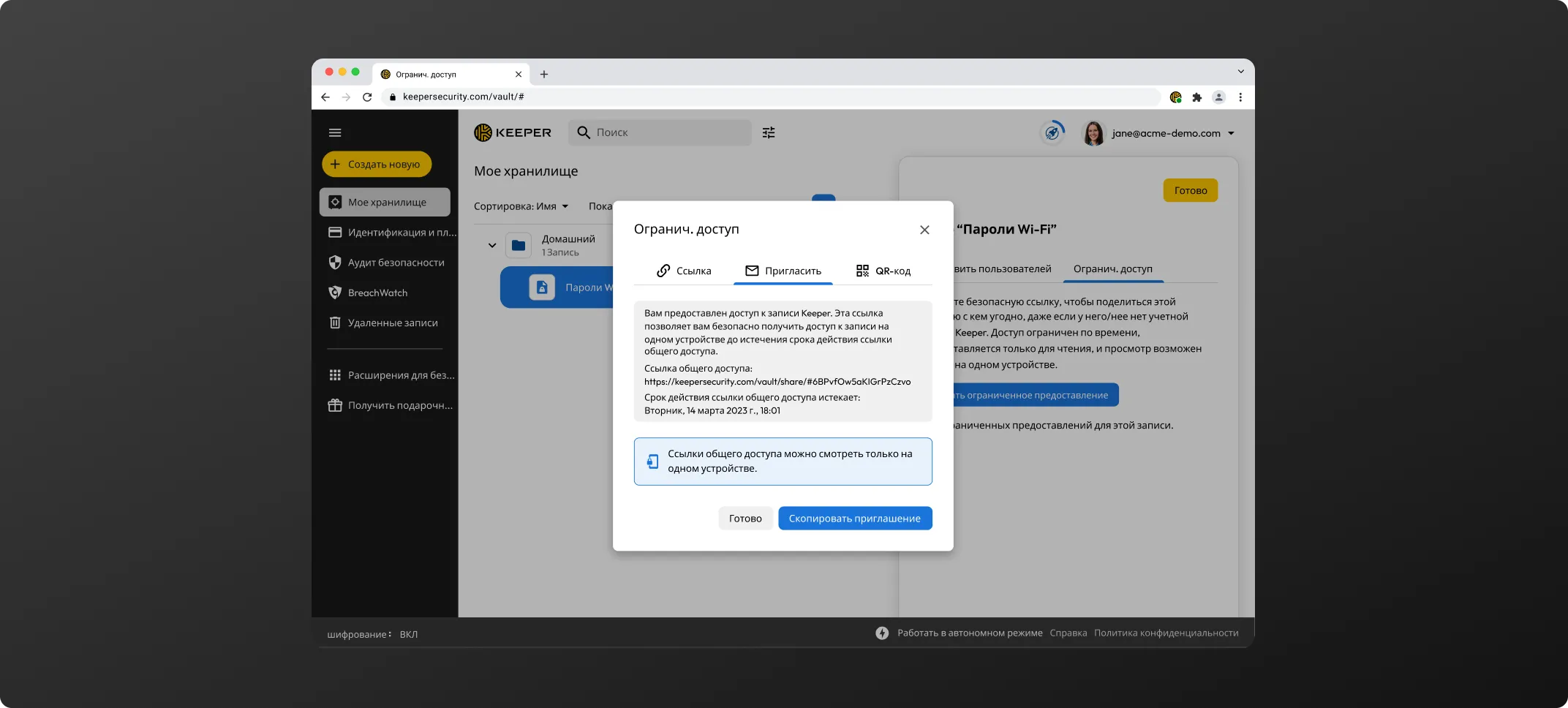Open Идентификация и платежи section

point(392,232)
